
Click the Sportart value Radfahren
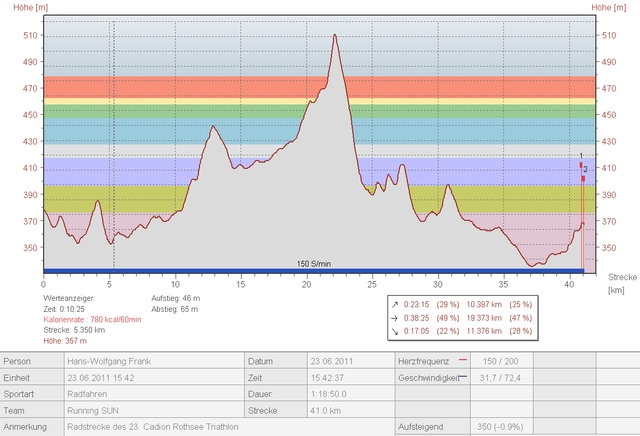coord(88,394)
